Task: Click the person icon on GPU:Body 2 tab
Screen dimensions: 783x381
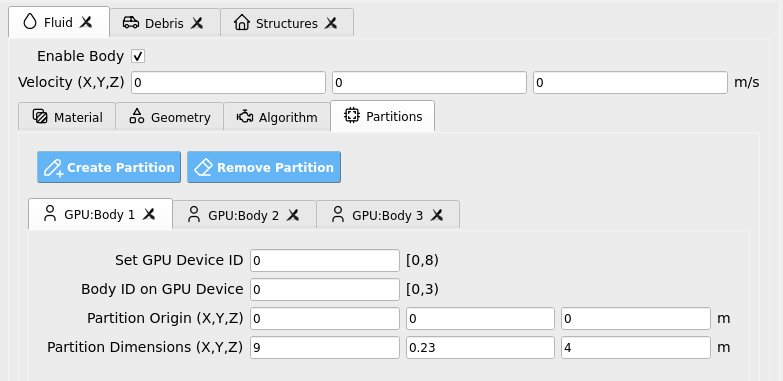Action: pos(194,215)
